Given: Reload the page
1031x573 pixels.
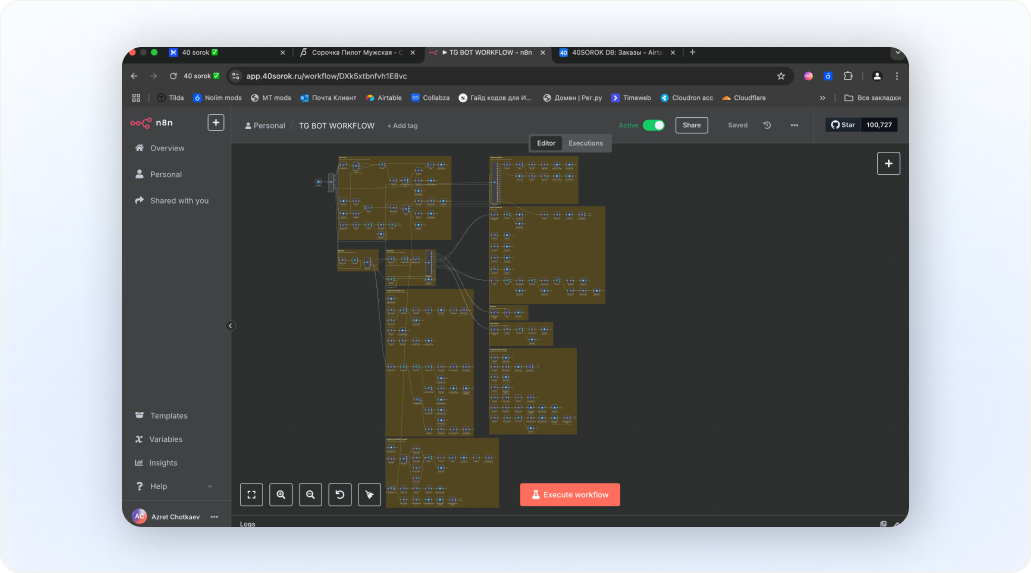Looking at the screenshot, I should point(173,76).
